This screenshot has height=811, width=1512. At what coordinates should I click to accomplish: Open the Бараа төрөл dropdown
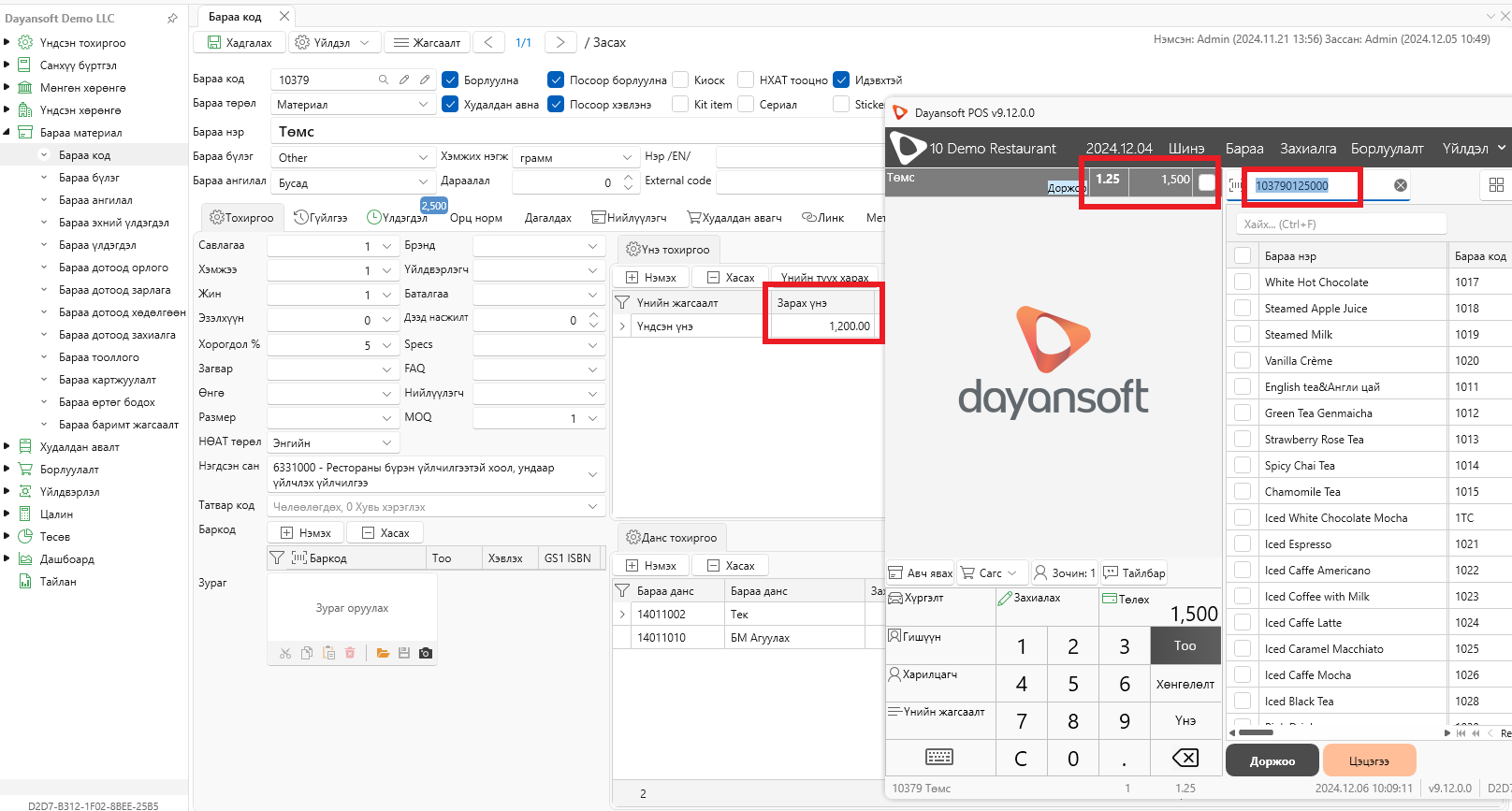(x=423, y=105)
